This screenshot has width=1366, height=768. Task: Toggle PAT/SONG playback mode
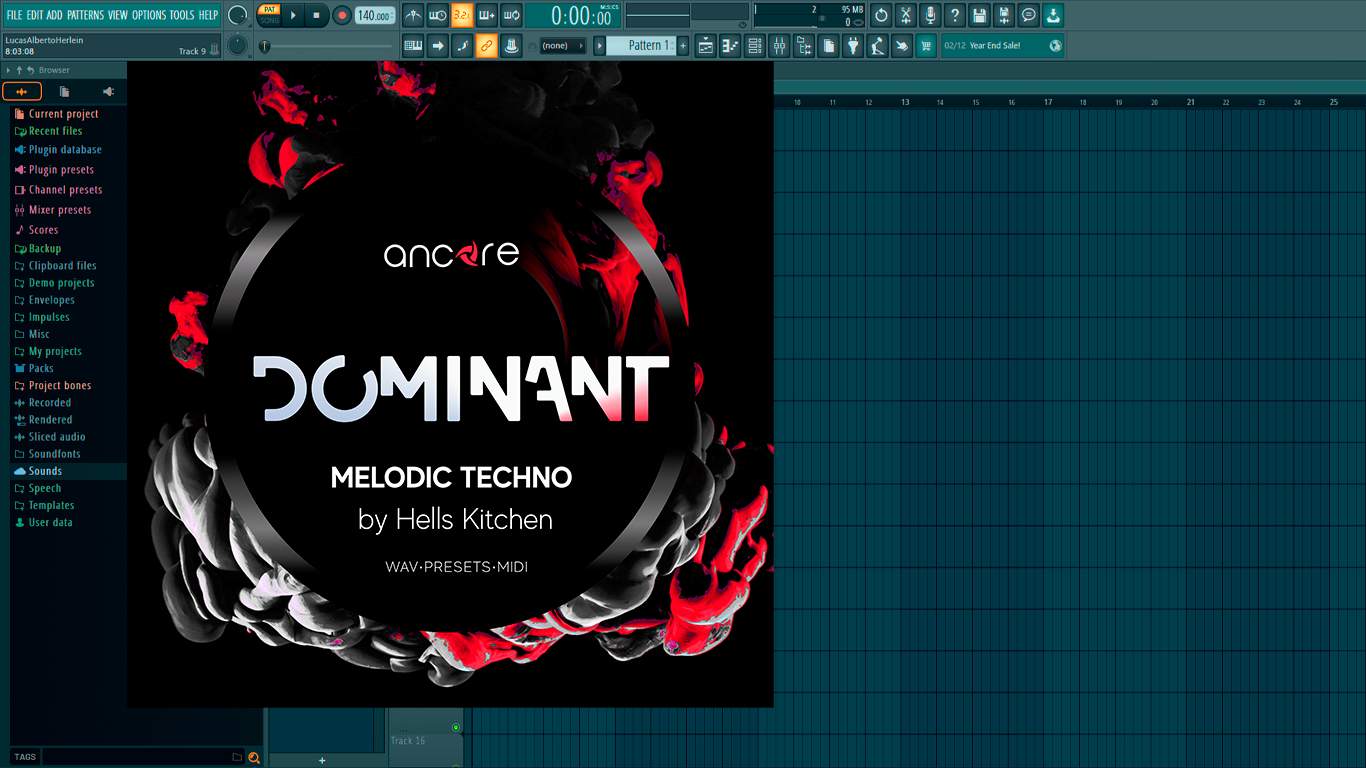click(x=269, y=15)
